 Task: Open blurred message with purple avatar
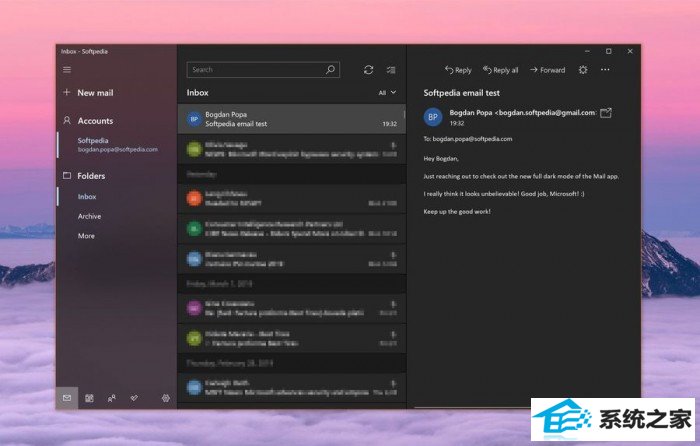pos(292,308)
